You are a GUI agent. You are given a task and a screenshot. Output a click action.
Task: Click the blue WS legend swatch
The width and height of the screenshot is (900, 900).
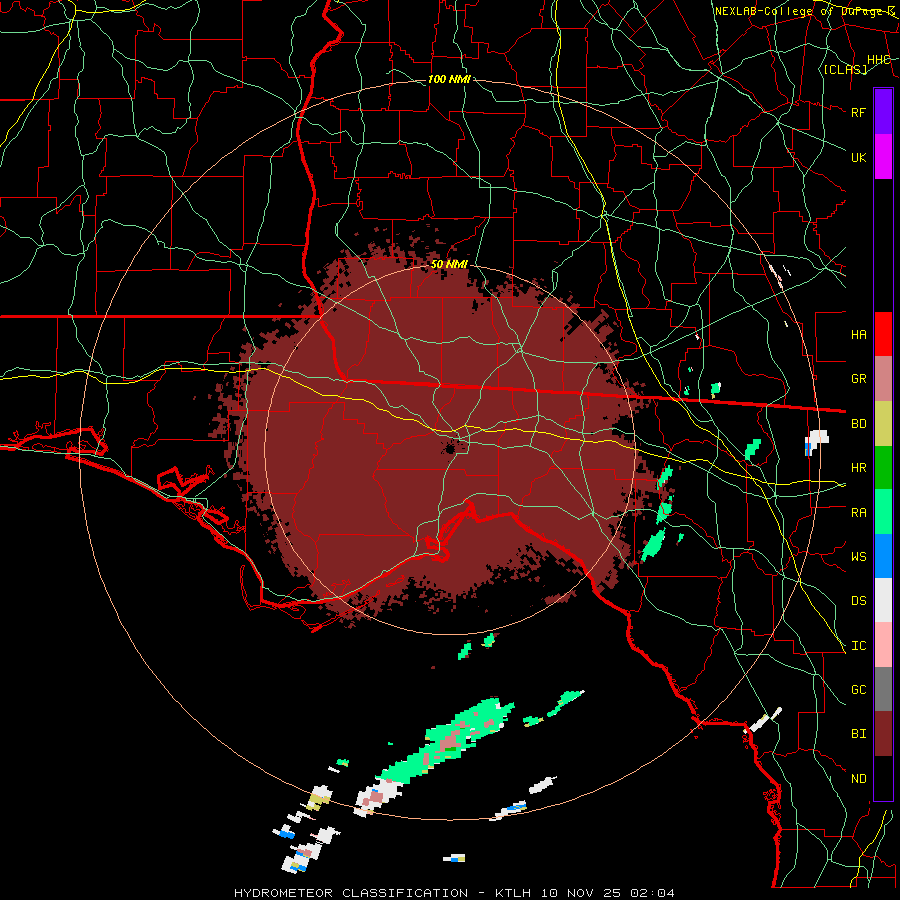(883, 556)
